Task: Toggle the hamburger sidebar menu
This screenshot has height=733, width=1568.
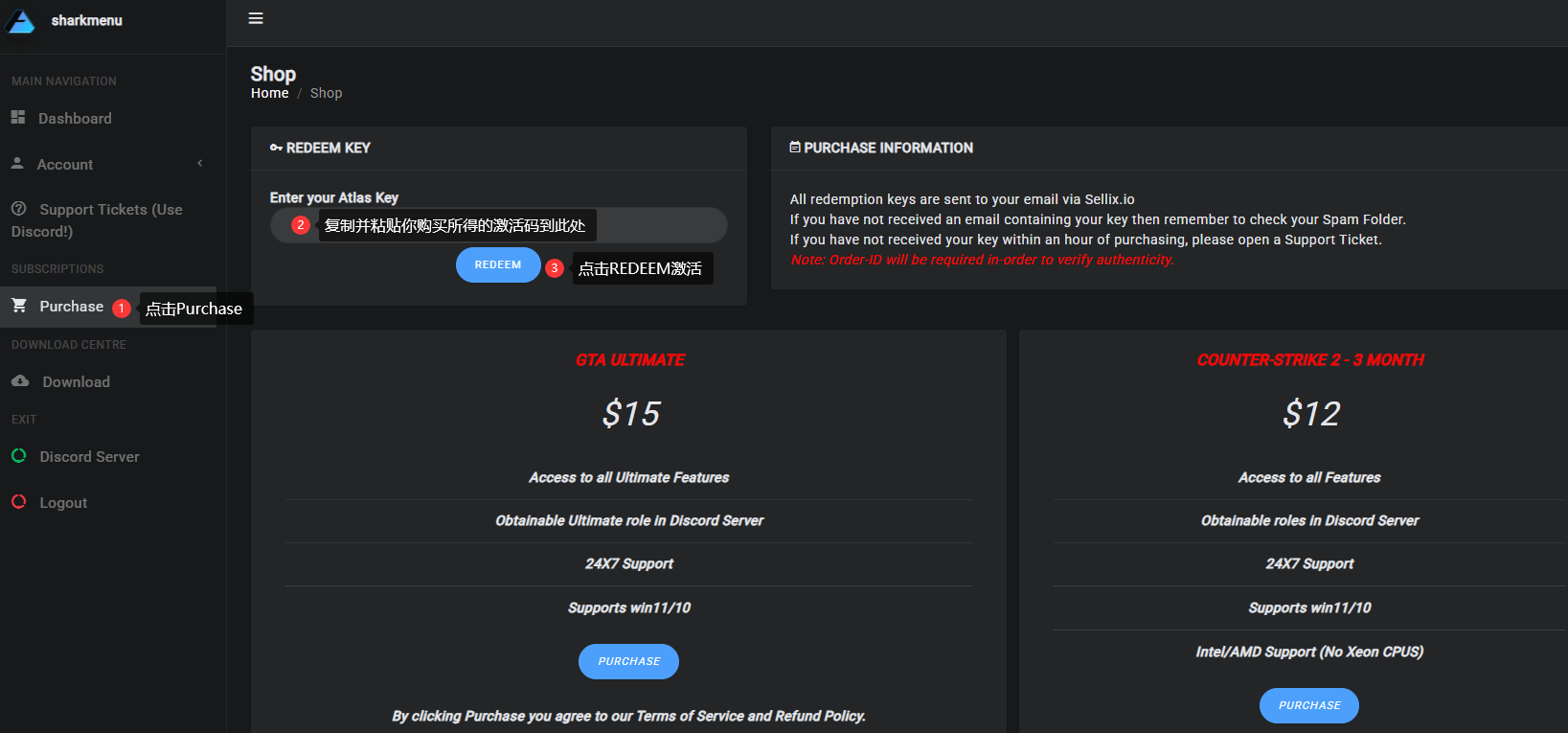Action: (256, 18)
